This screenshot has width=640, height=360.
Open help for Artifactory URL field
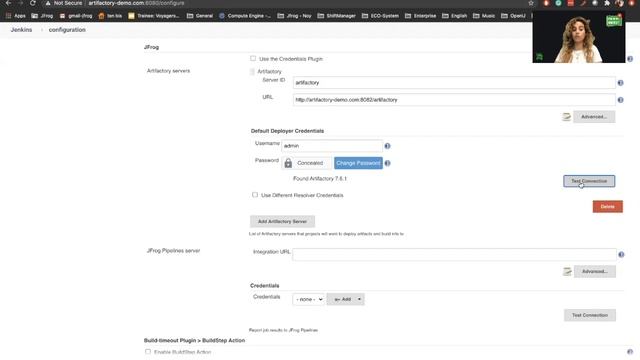pos(620,100)
